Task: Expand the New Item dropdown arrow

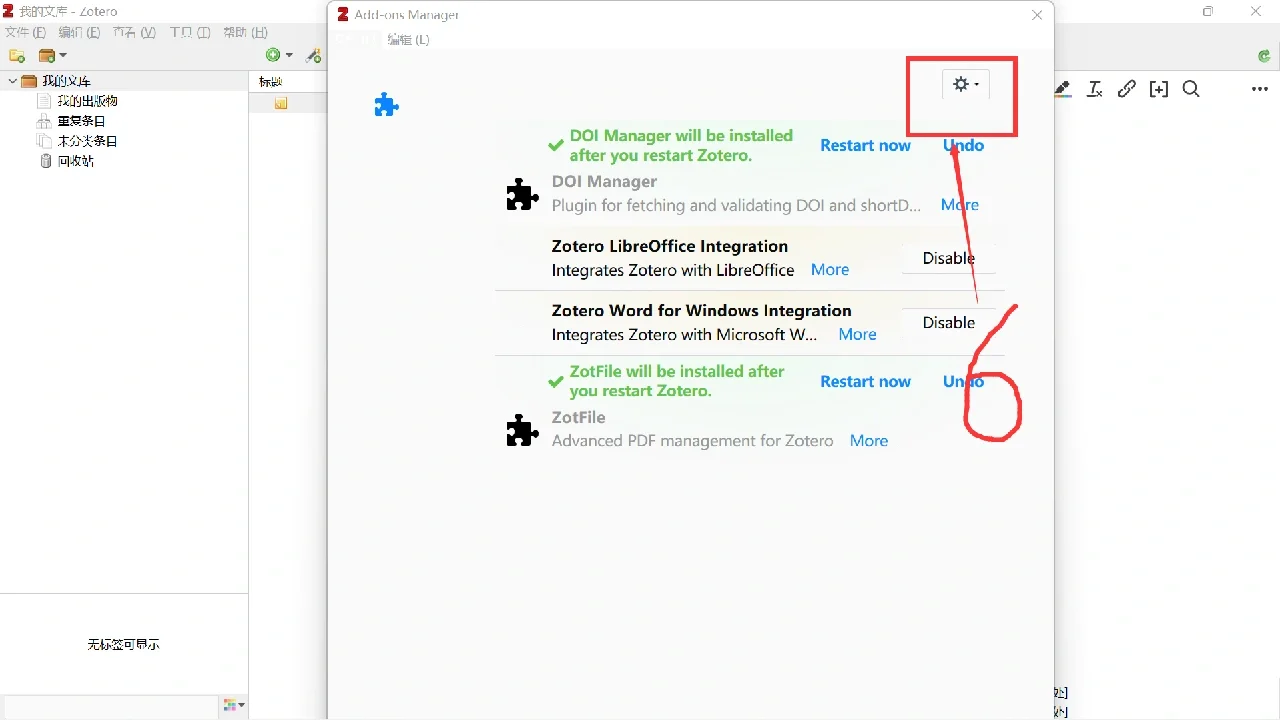Action: [x=289, y=56]
